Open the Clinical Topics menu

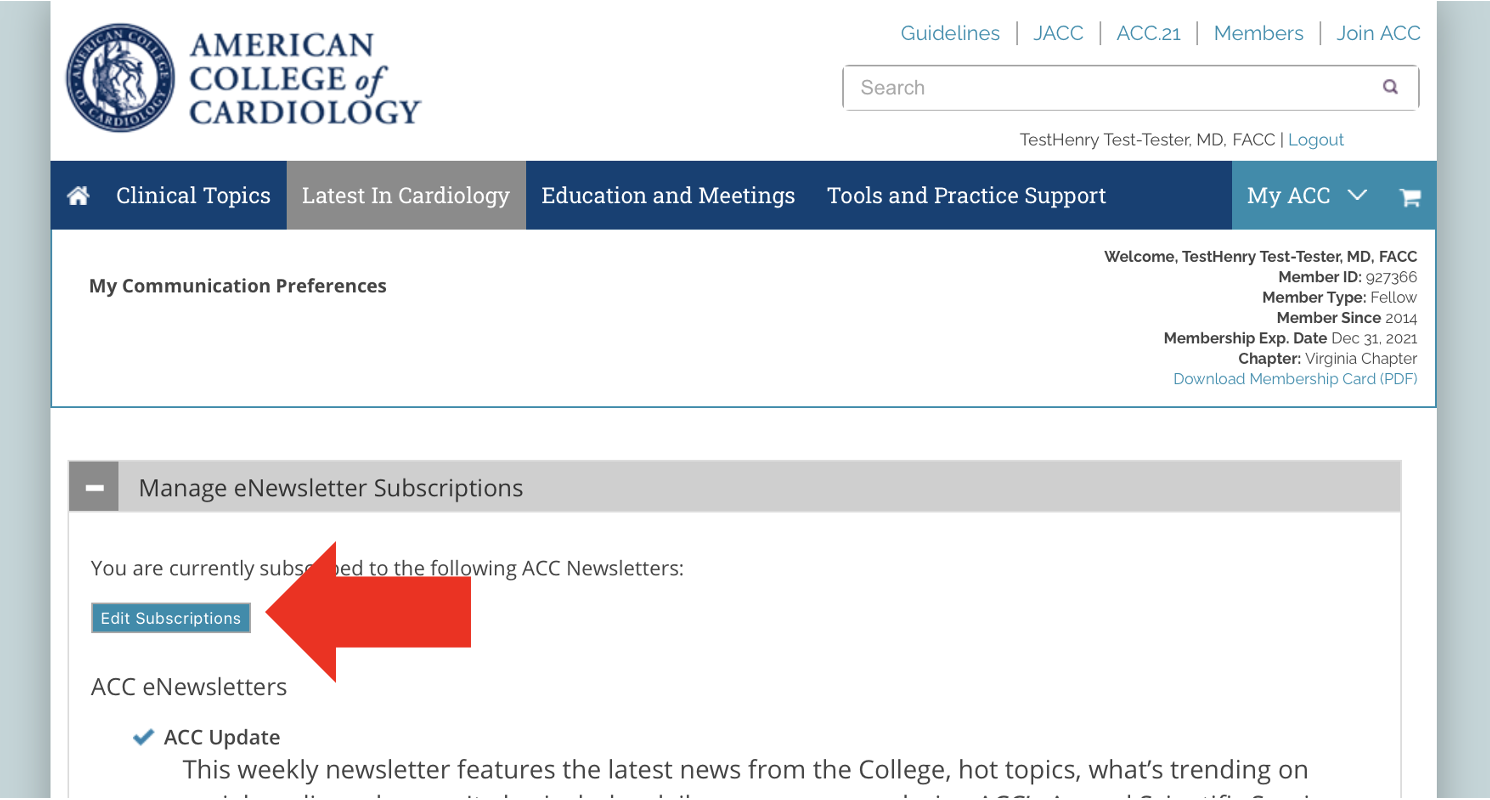[x=193, y=196]
